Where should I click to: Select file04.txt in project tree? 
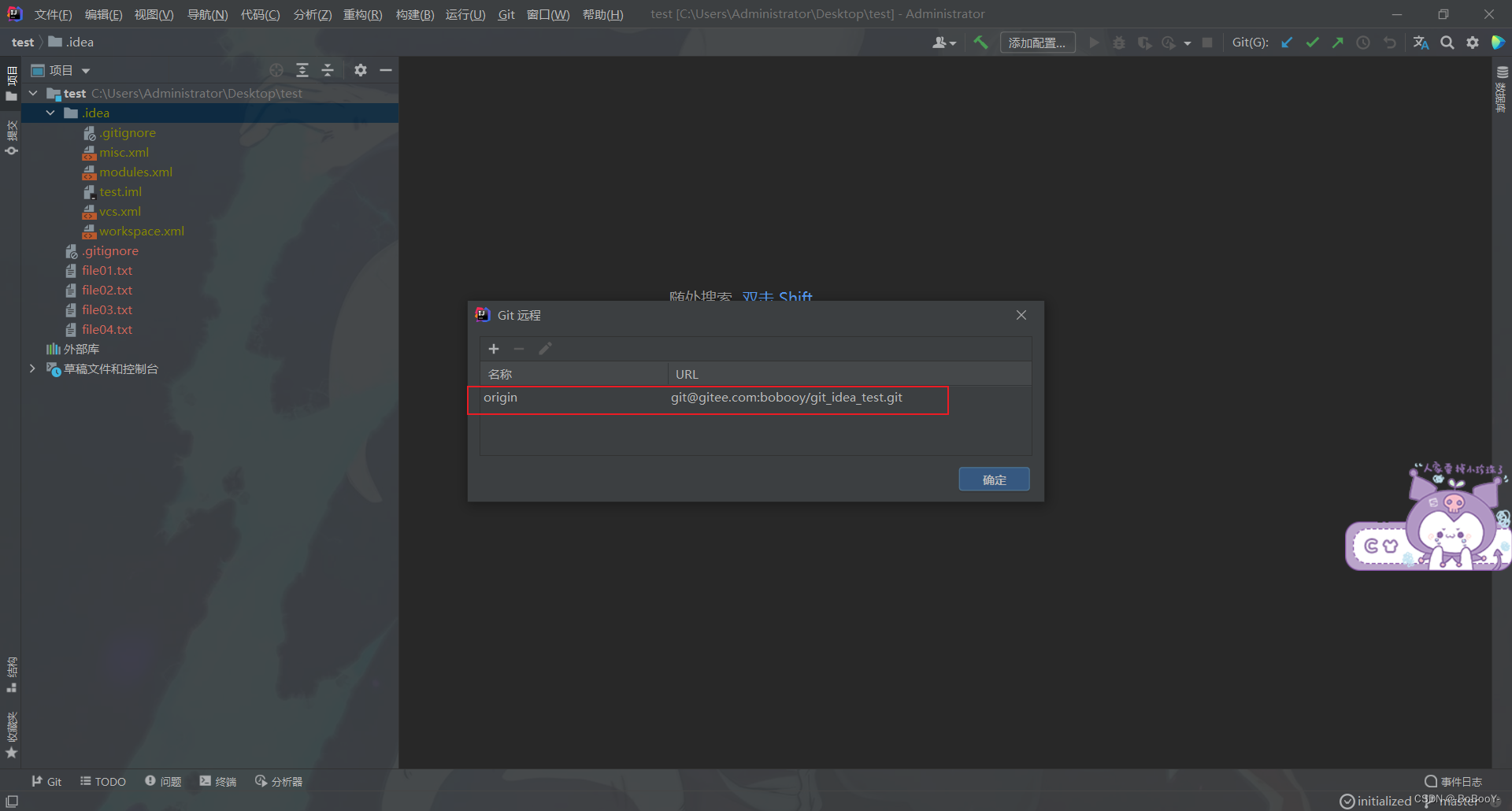[107, 329]
